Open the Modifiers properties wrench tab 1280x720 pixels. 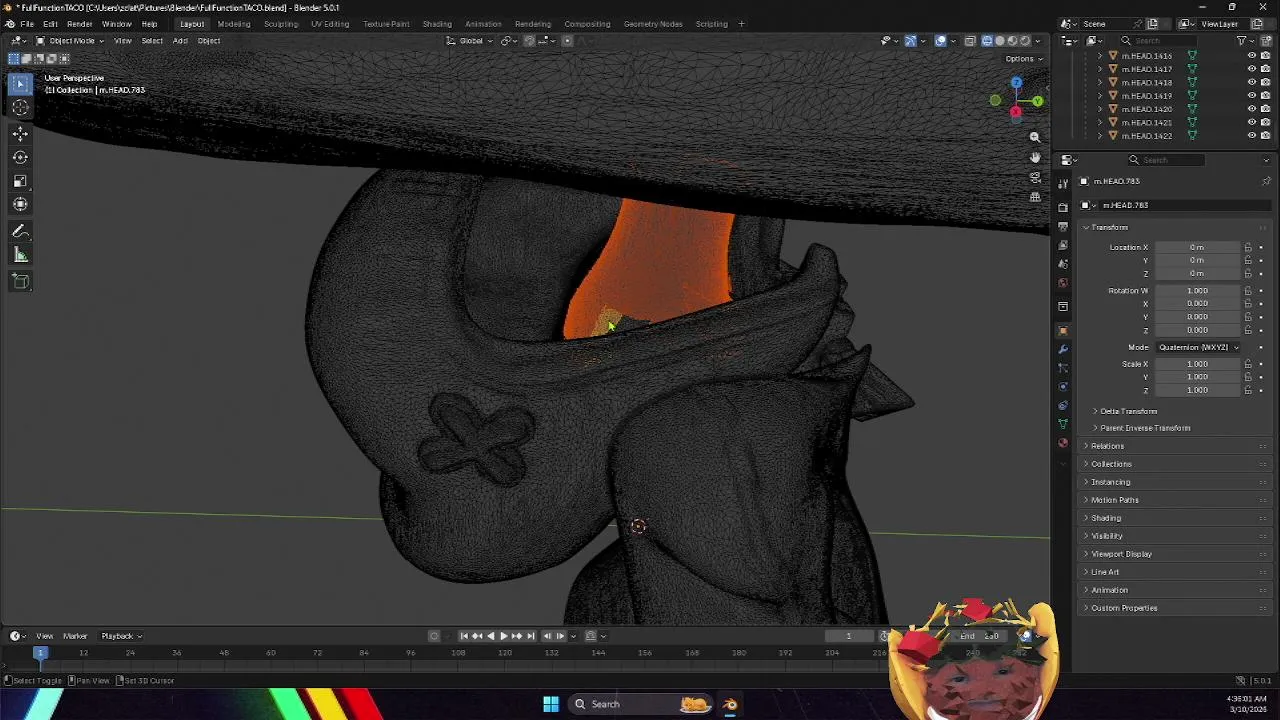click(1063, 349)
